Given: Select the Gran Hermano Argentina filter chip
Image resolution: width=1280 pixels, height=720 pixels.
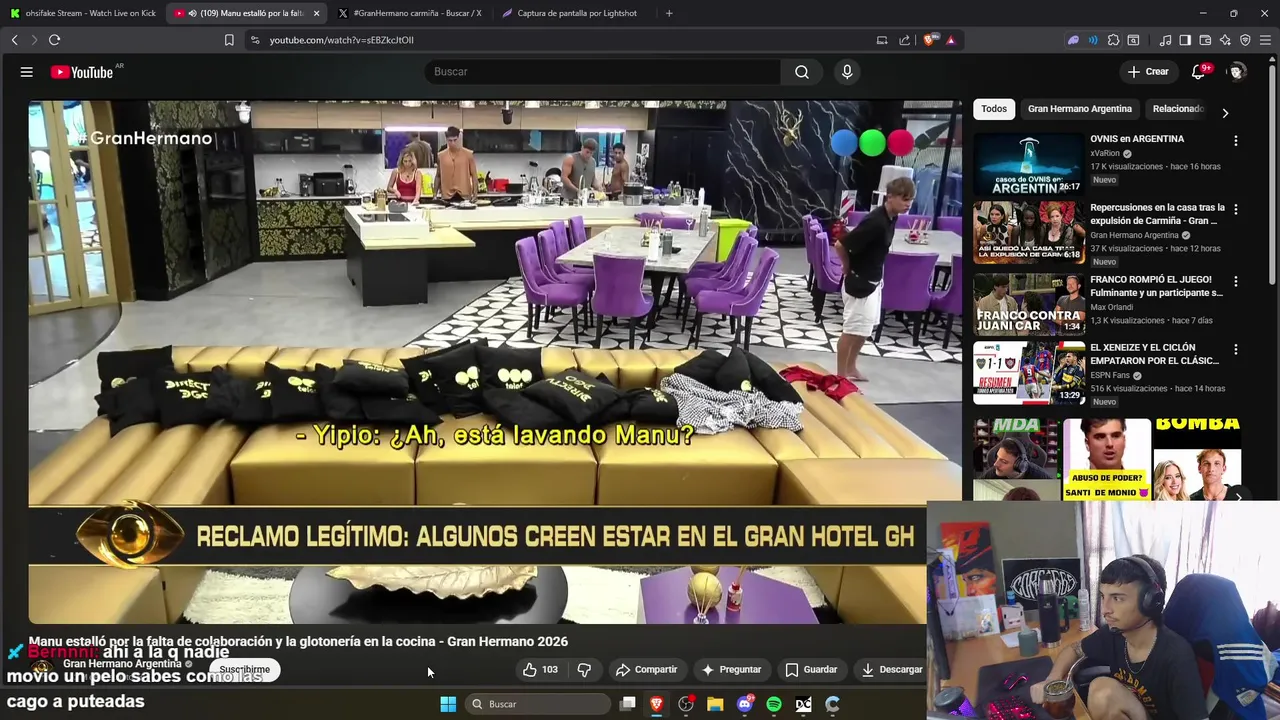Looking at the screenshot, I should [1080, 109].
